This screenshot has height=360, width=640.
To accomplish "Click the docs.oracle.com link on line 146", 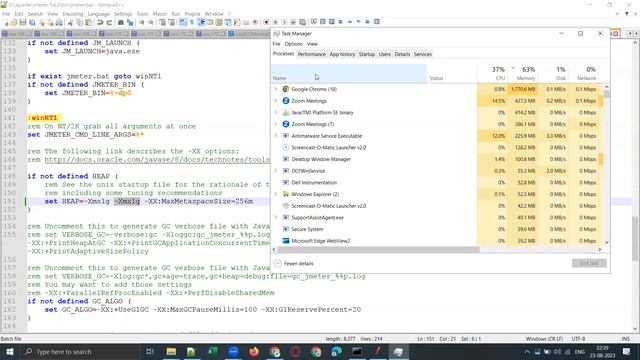I will [x=157, y=160].
